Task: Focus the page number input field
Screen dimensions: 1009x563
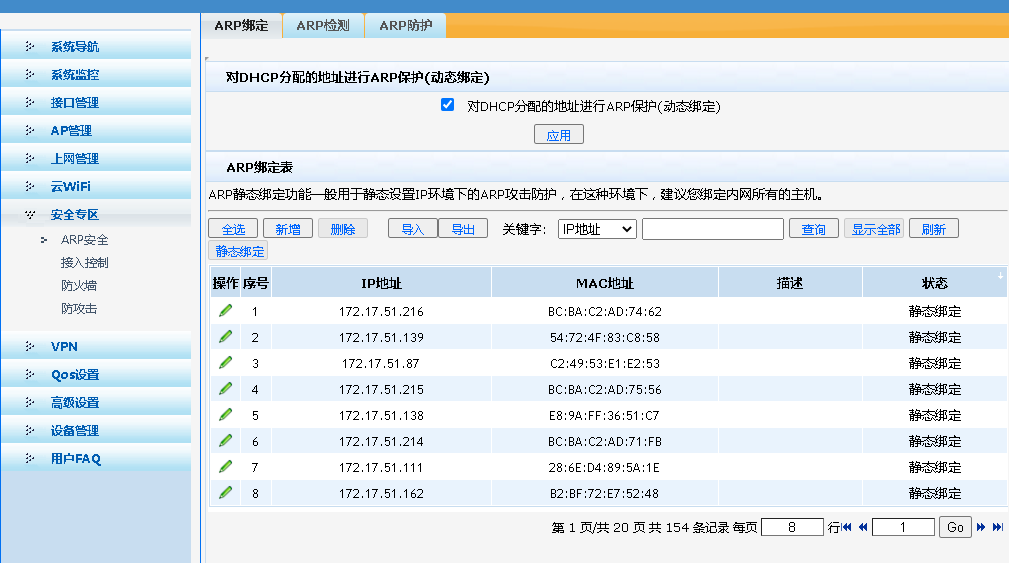Action: 903,527
